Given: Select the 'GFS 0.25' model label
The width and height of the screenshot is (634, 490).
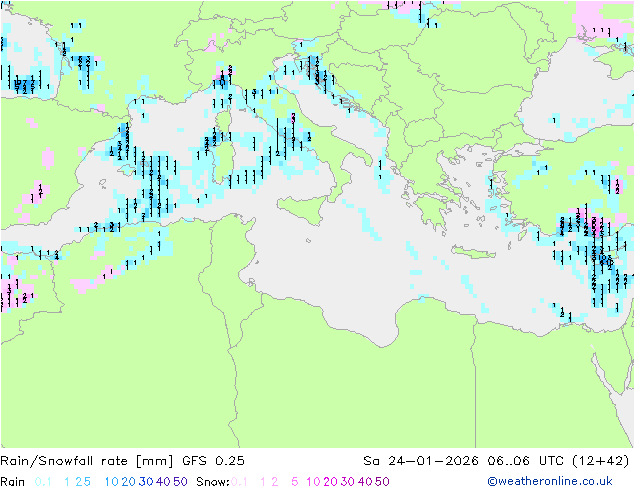Looking at the screenshot, I should click(213, 461).
